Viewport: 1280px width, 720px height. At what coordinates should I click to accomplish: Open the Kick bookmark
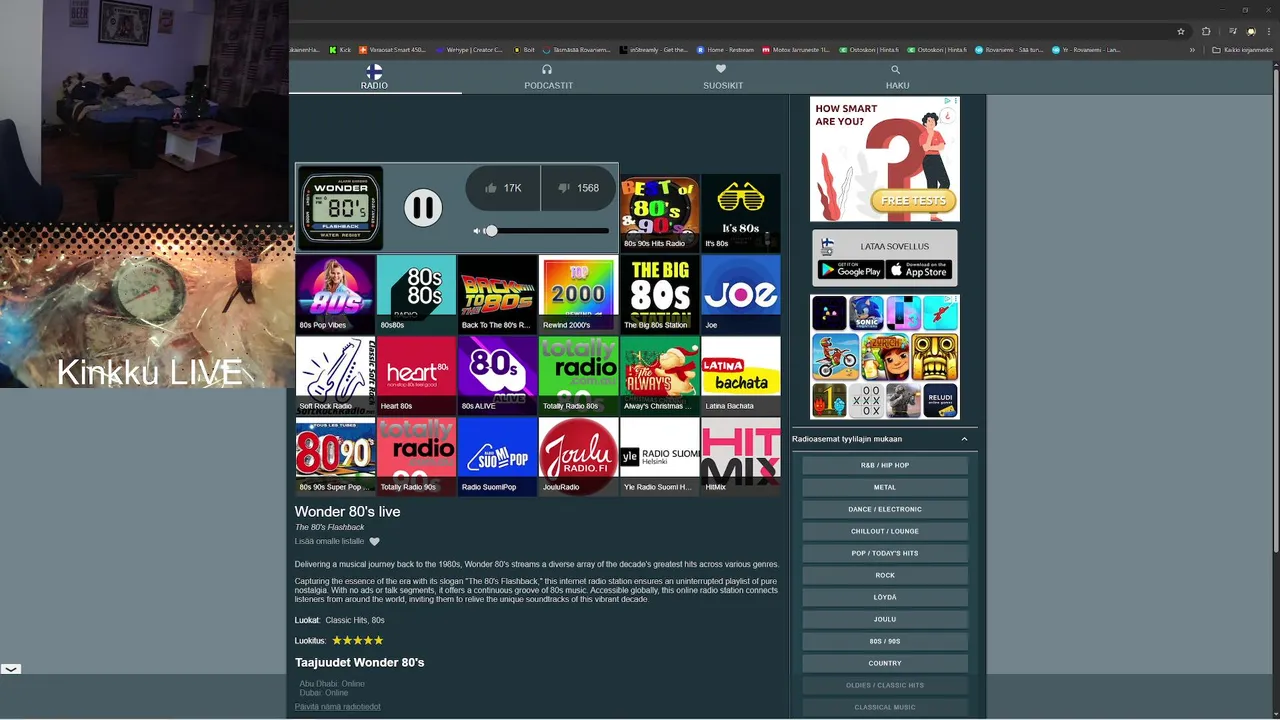[340, 49]
